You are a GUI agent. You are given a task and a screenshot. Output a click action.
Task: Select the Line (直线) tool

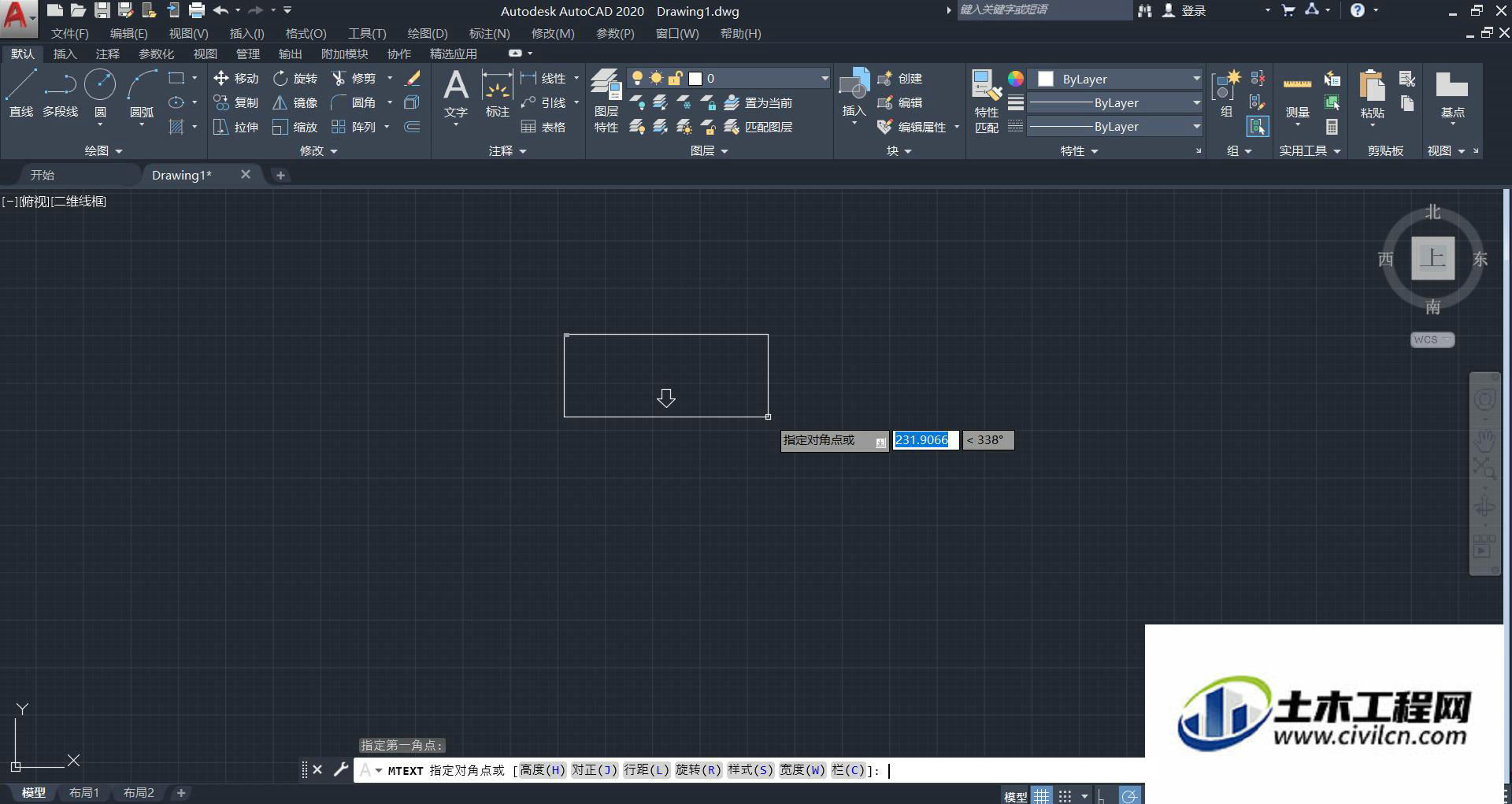(x=21, y=93)
